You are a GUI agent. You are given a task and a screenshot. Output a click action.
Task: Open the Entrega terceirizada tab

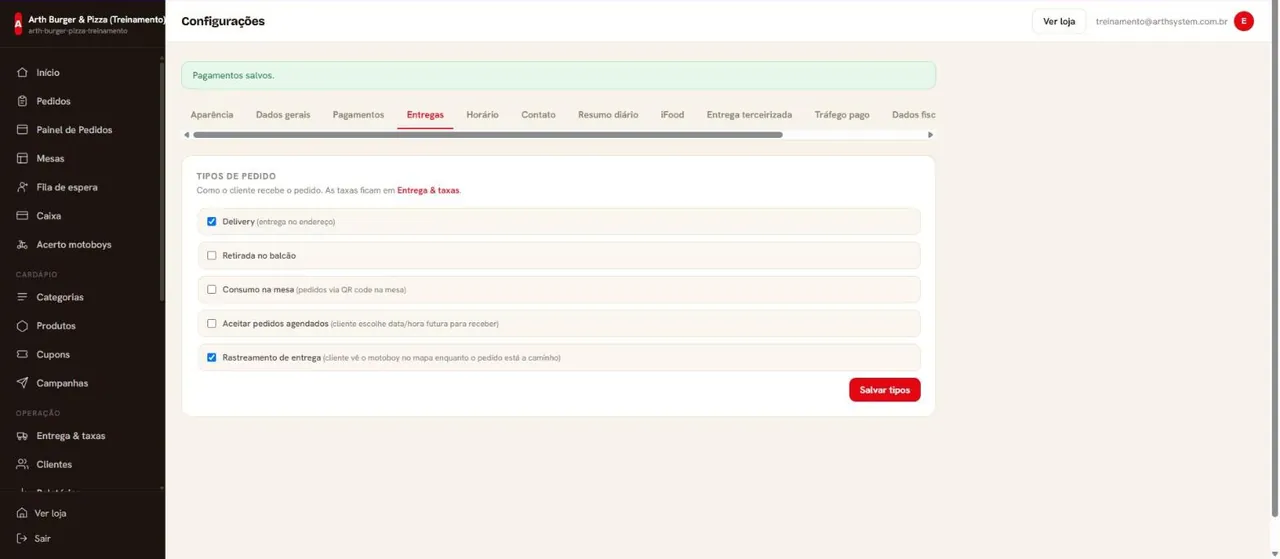coord(749,115)
